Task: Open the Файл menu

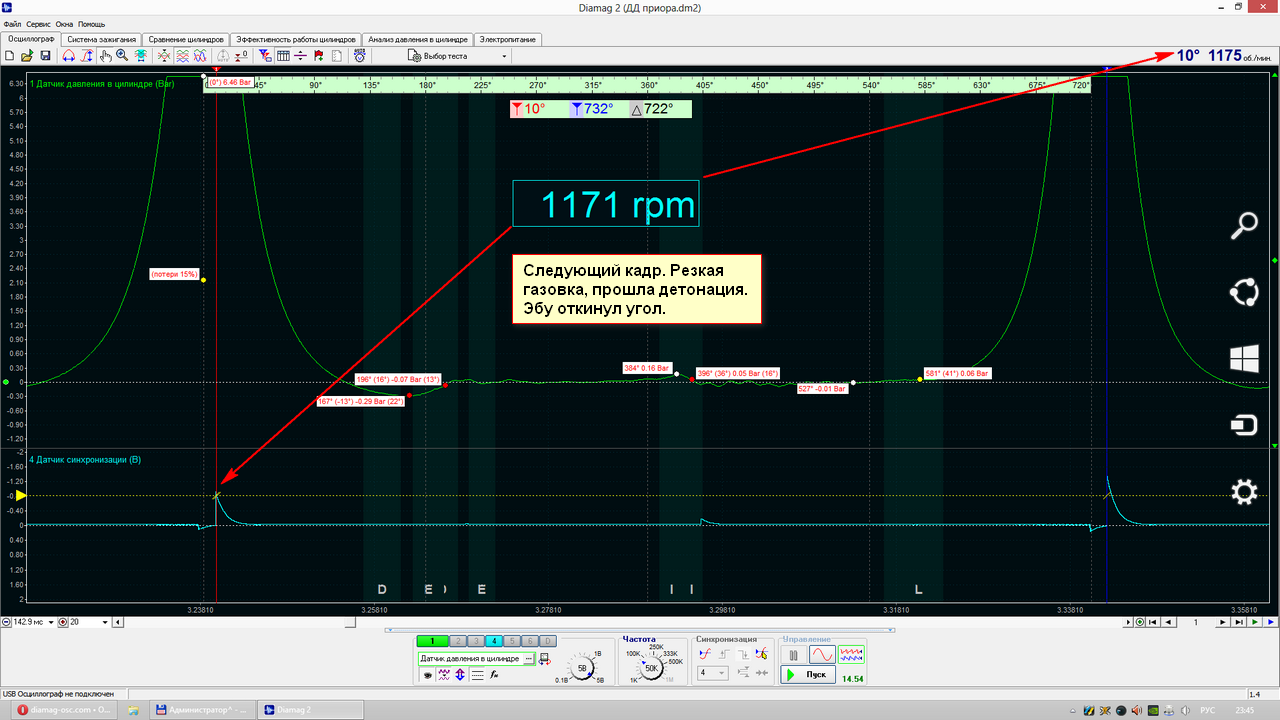Action: [x=12, y=23]
